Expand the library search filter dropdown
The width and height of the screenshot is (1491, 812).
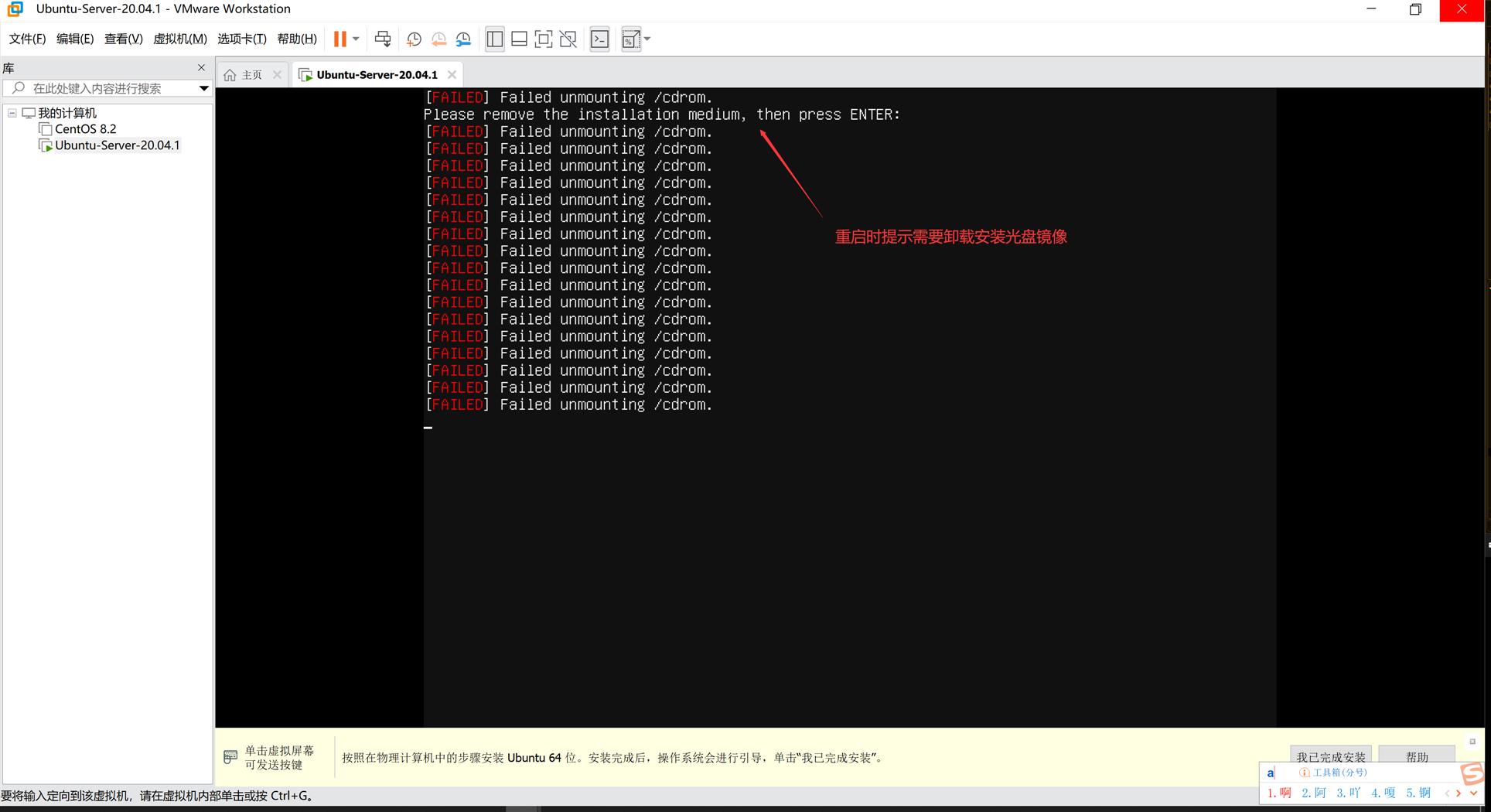(x=203, y=88)
